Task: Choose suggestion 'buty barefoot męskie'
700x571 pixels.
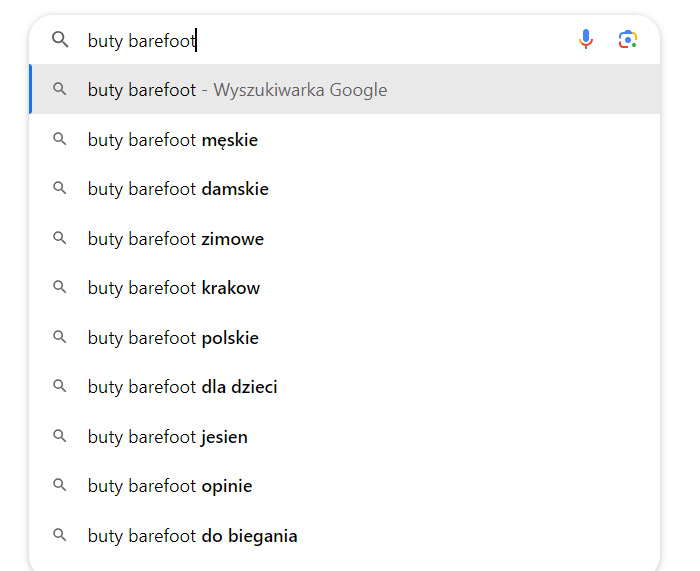Action: point(345,139)
